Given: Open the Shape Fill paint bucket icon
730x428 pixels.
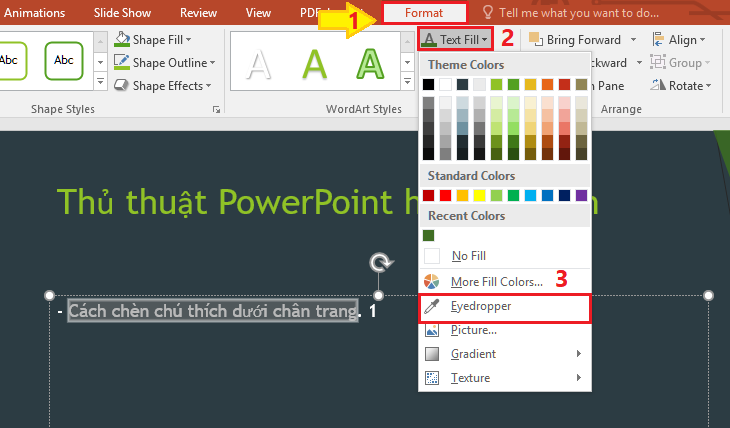Looking at the screenshot, I should click(x=122, y=40).
